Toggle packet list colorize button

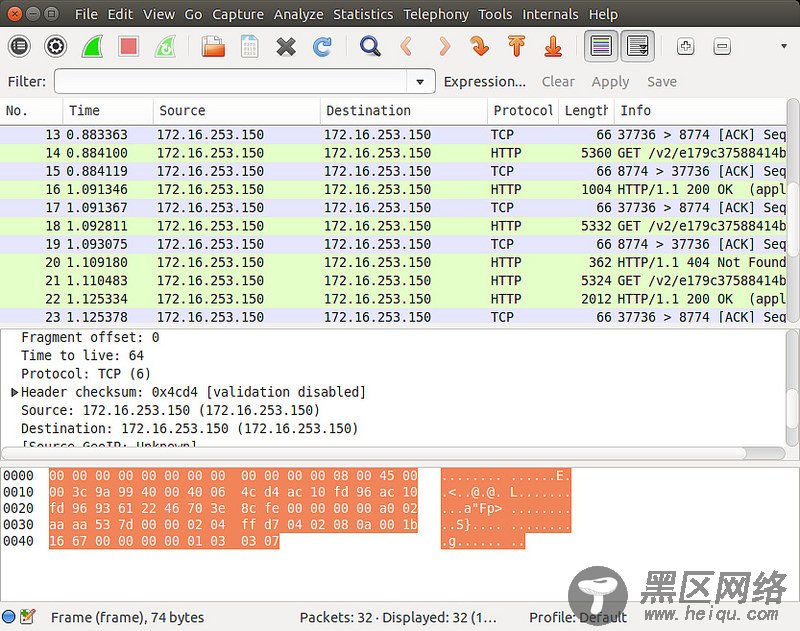[601, 46]
